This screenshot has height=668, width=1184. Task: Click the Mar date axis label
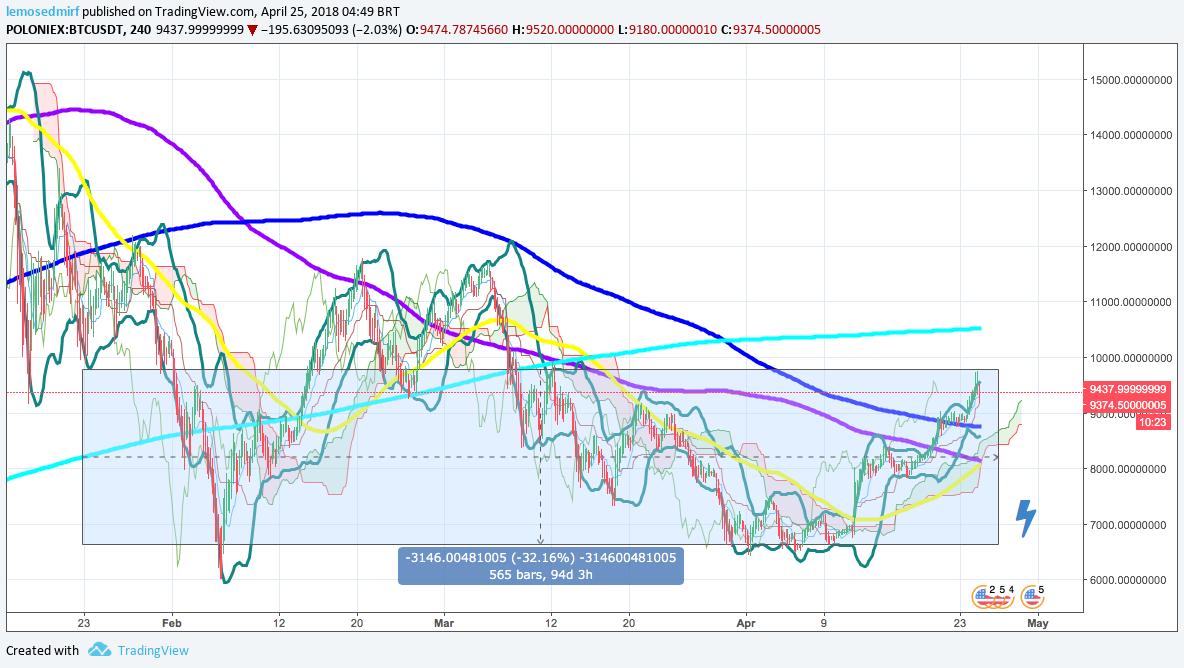(x=444, y=623)
